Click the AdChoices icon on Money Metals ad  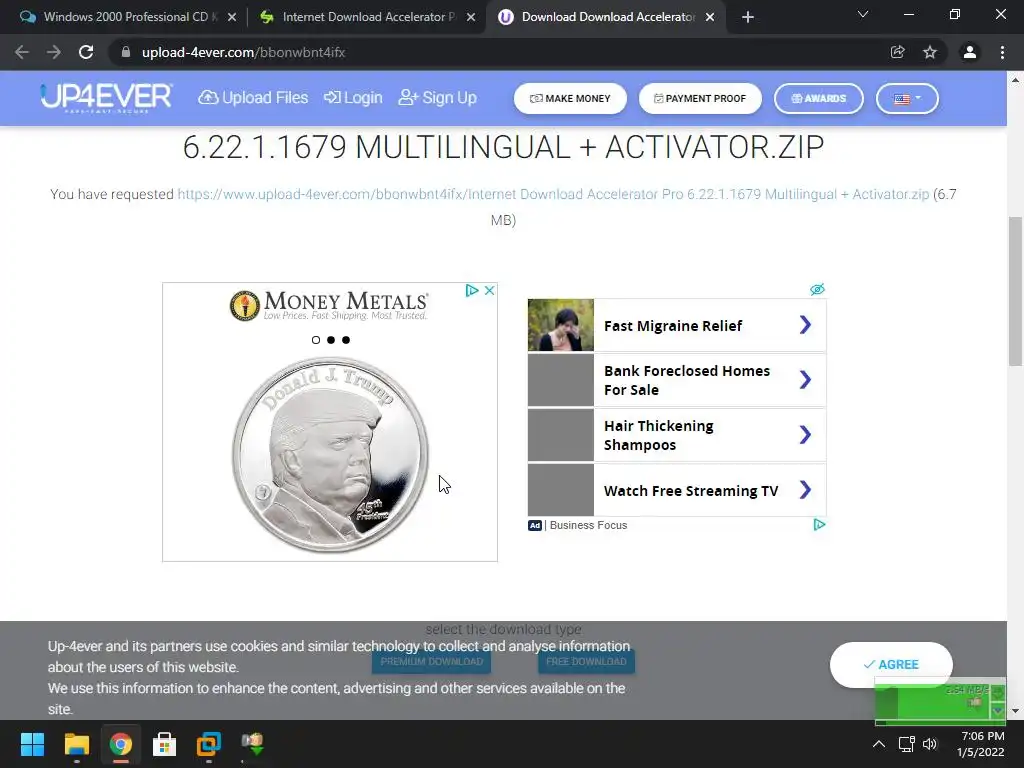pyautogui.click(x=472, y=291)
